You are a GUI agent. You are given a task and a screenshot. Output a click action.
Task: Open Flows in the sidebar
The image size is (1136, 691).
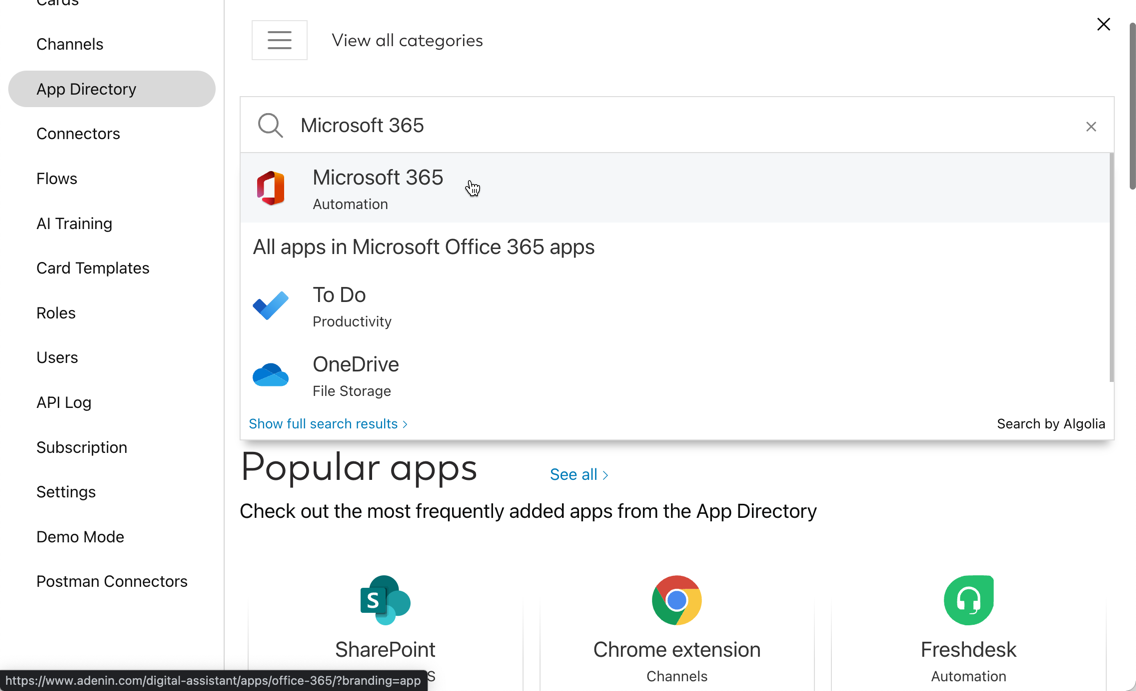pos(57,179)
